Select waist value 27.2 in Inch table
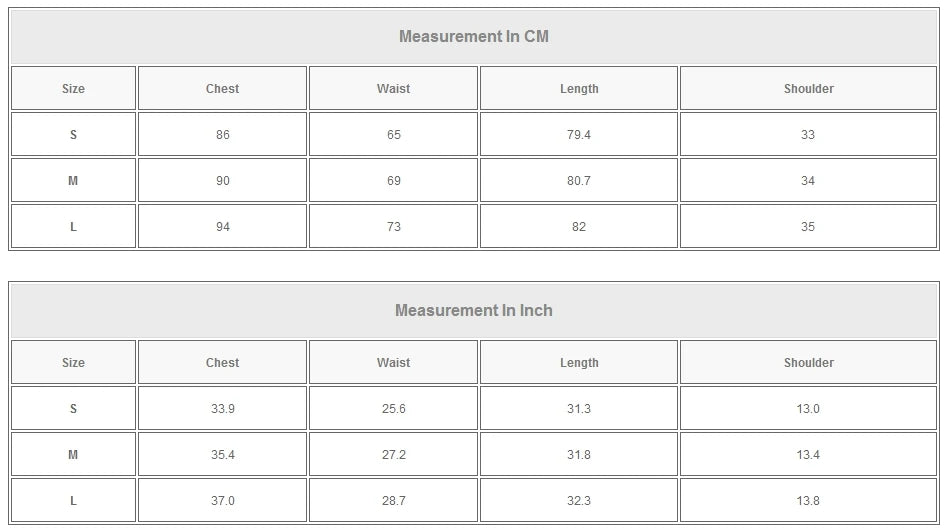The width and height of the screenshot is (950, 531). 393,455
